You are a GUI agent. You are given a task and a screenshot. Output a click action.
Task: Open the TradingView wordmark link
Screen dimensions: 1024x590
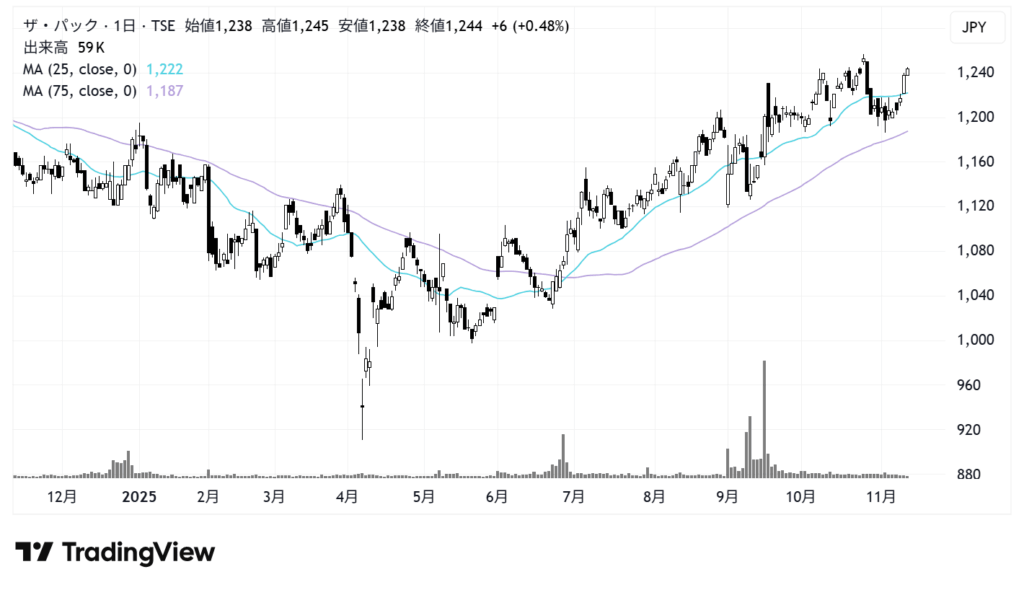[x=138, y=552]
